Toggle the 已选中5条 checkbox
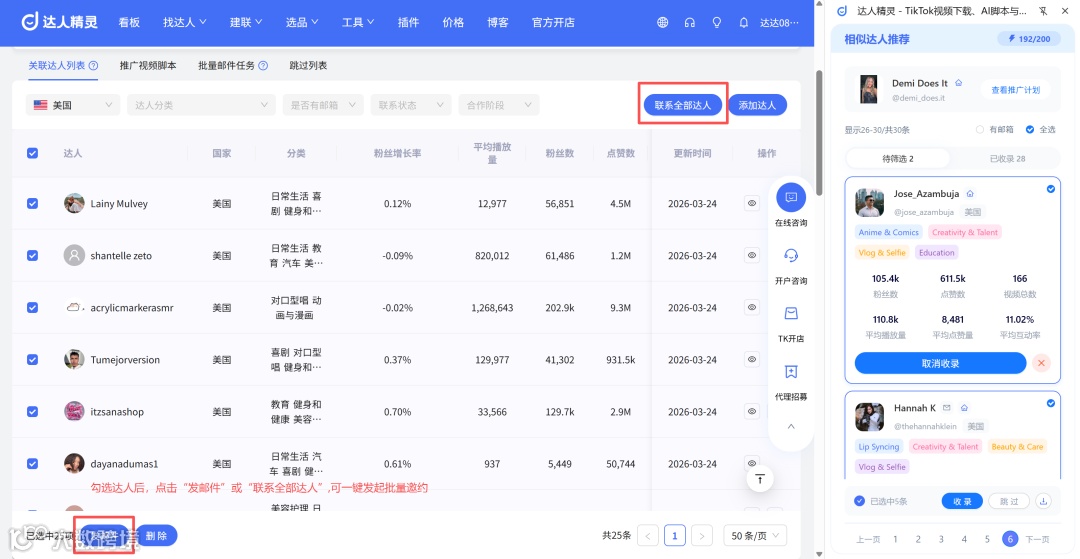 coord(860,501)
